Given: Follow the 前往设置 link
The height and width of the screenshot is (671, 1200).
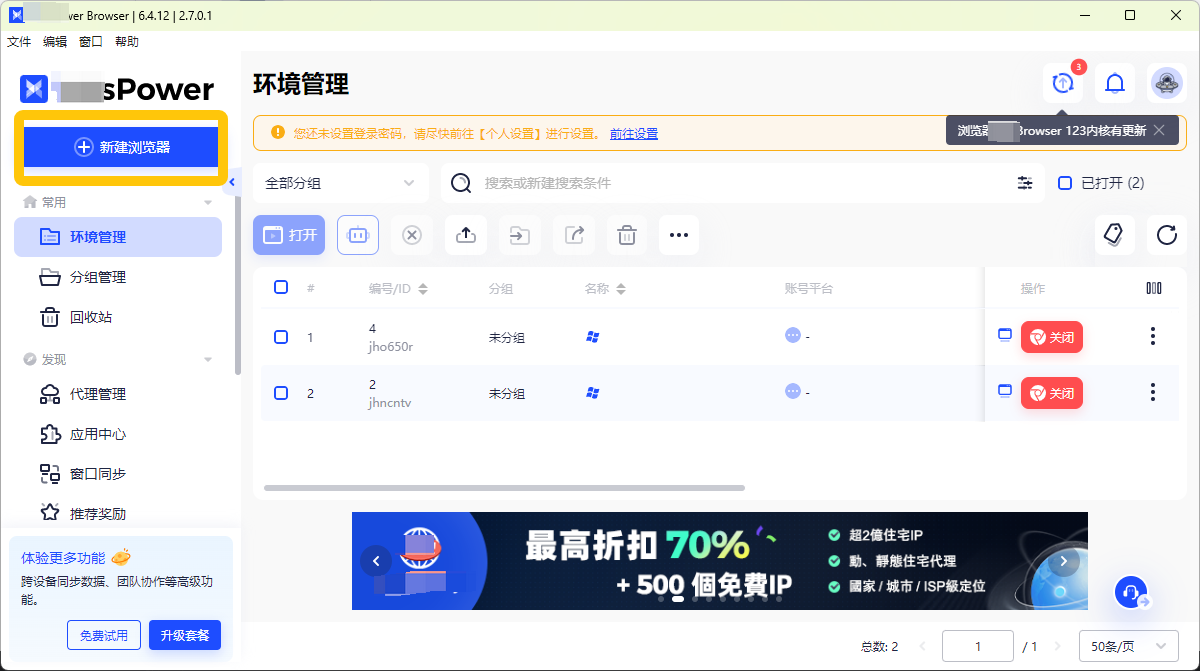Looking at the screenshot, I should click(633, 134).
